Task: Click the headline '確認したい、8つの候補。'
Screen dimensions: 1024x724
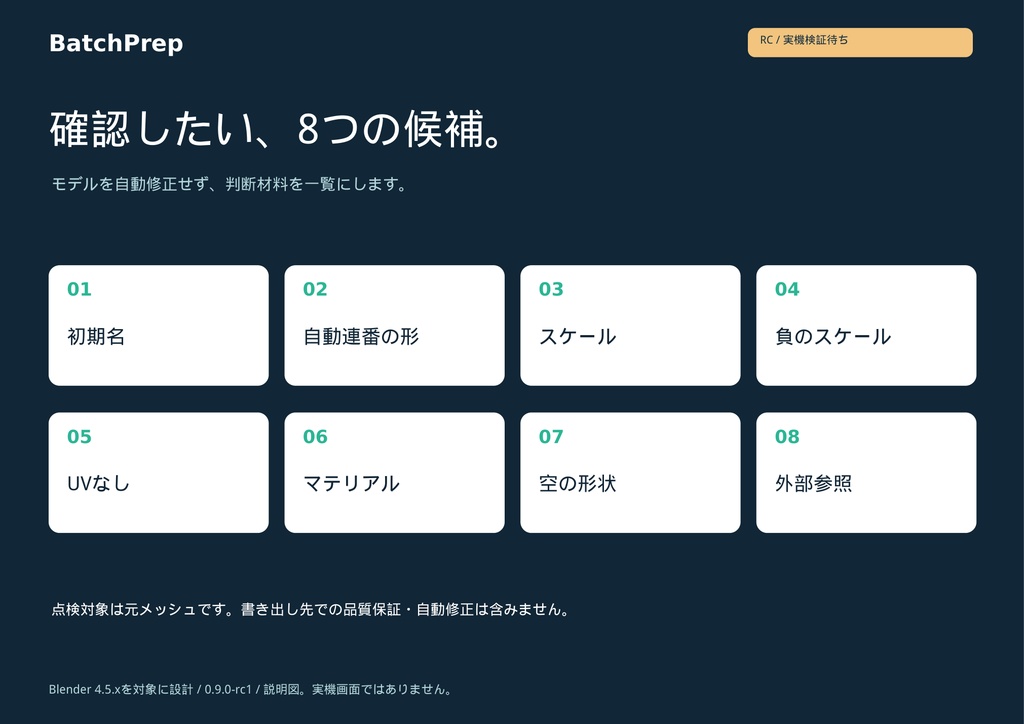Action: pyautogui.click(x=276, y=129)
